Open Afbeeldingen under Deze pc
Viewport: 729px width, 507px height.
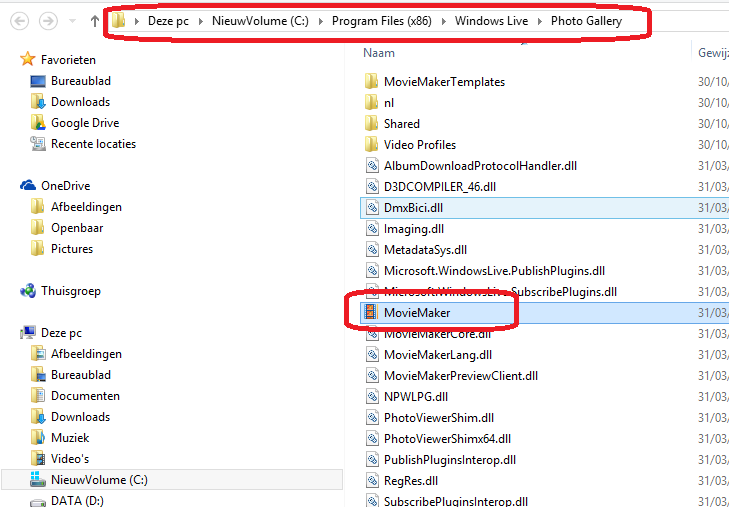(x=86, y=354)
